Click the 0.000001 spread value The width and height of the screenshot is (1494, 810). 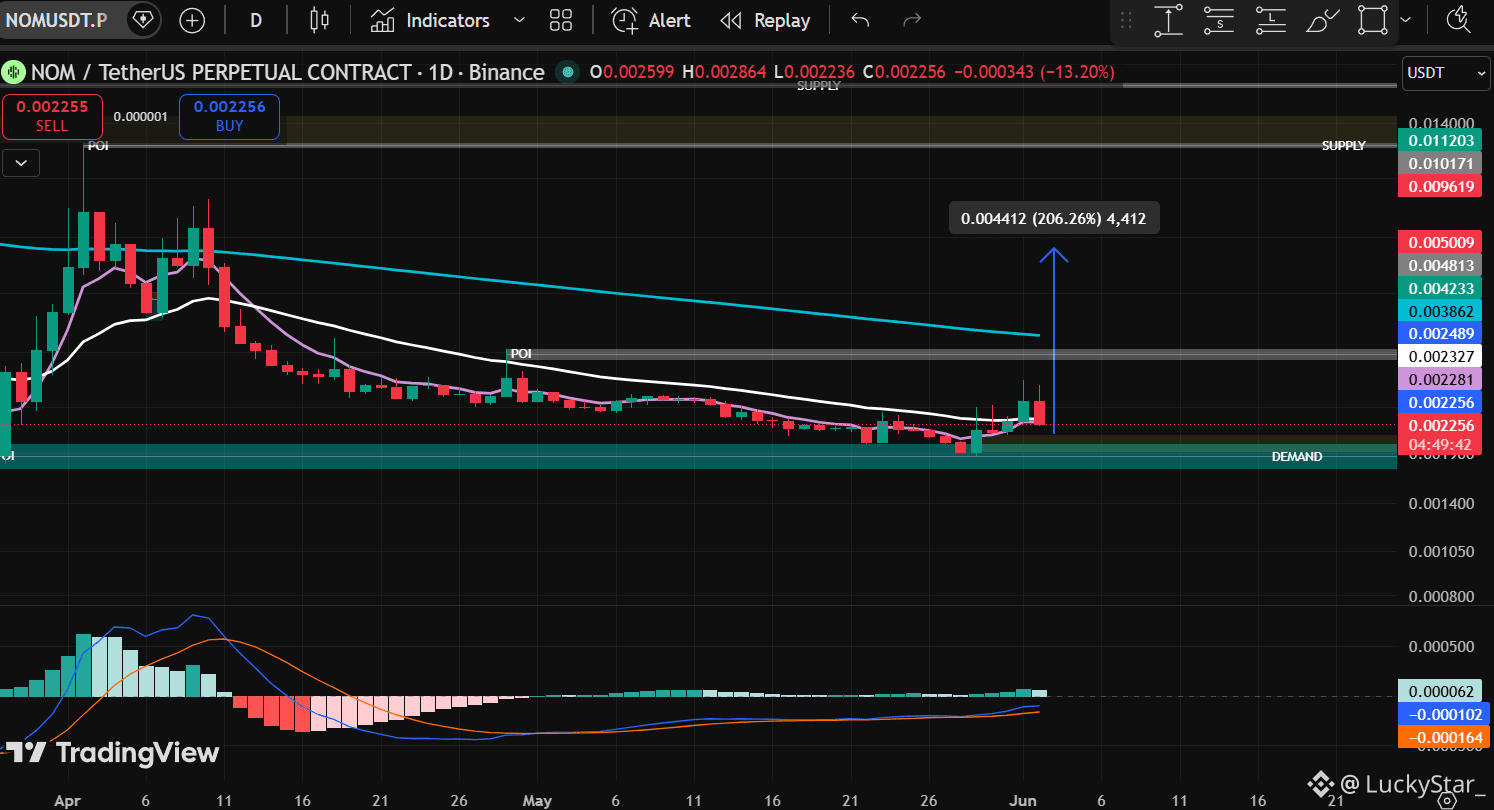141,117
